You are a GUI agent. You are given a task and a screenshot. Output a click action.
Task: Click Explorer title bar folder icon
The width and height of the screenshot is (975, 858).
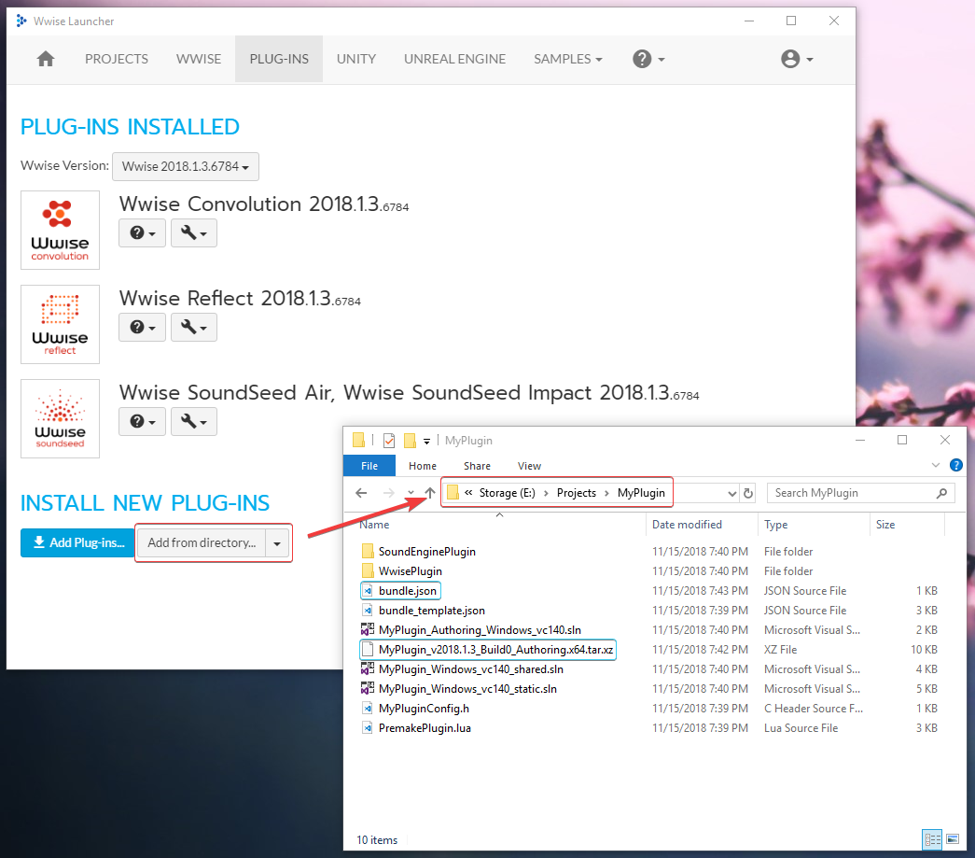(x=359, y=440)
